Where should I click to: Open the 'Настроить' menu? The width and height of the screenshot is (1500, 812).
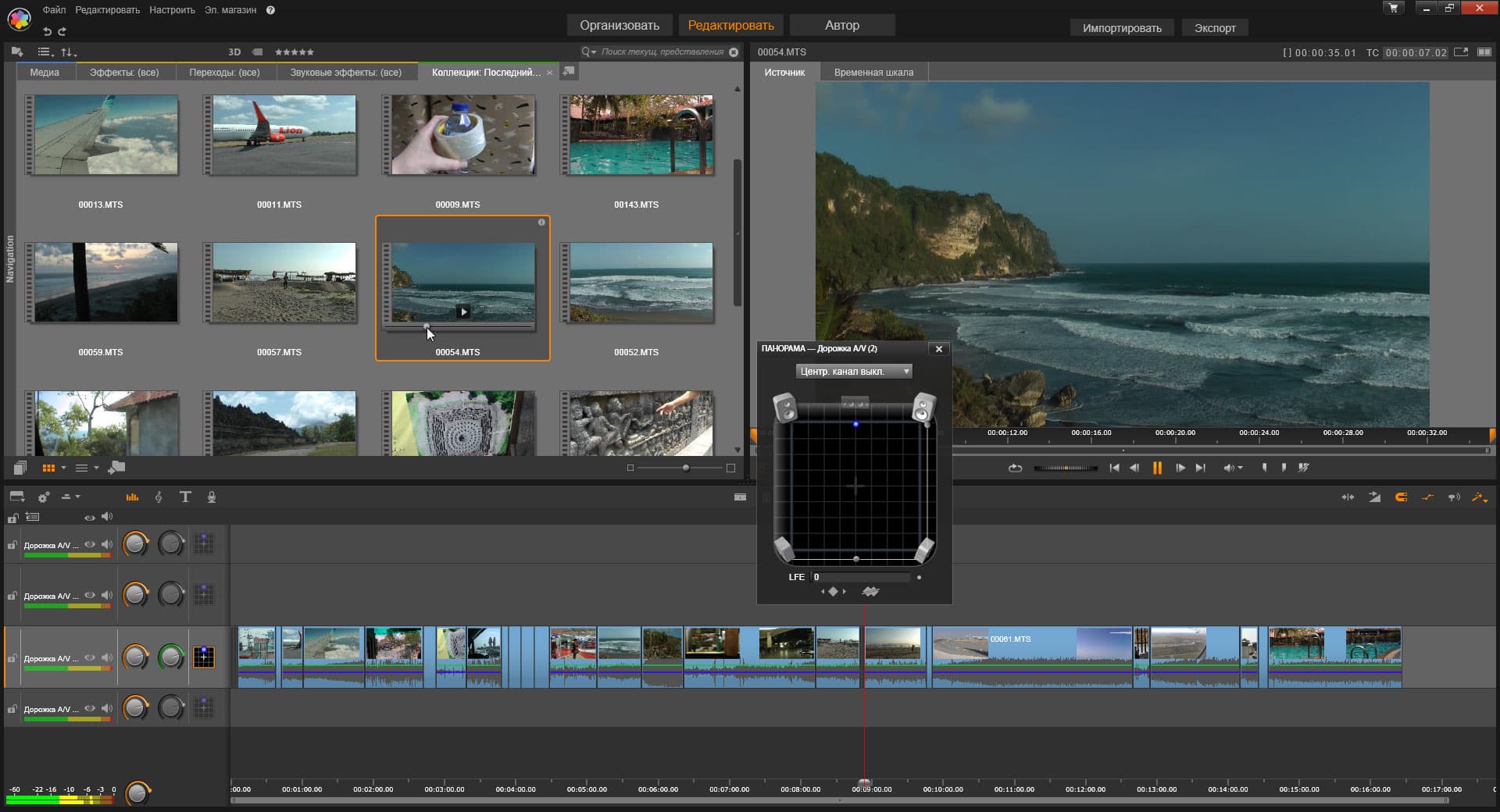[172, 10]
